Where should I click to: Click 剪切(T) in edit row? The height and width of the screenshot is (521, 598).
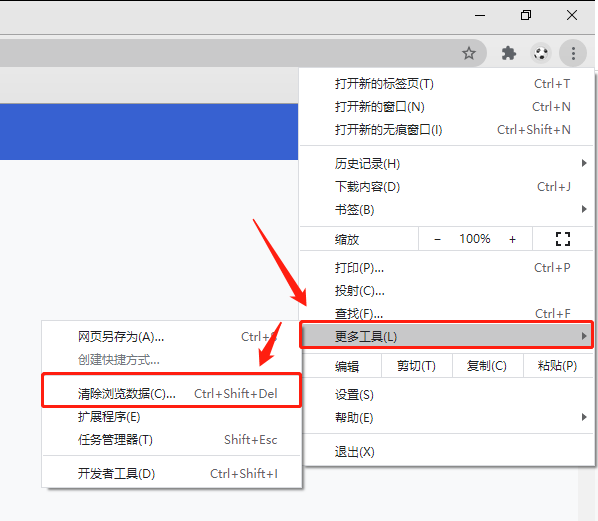[416, 366]
